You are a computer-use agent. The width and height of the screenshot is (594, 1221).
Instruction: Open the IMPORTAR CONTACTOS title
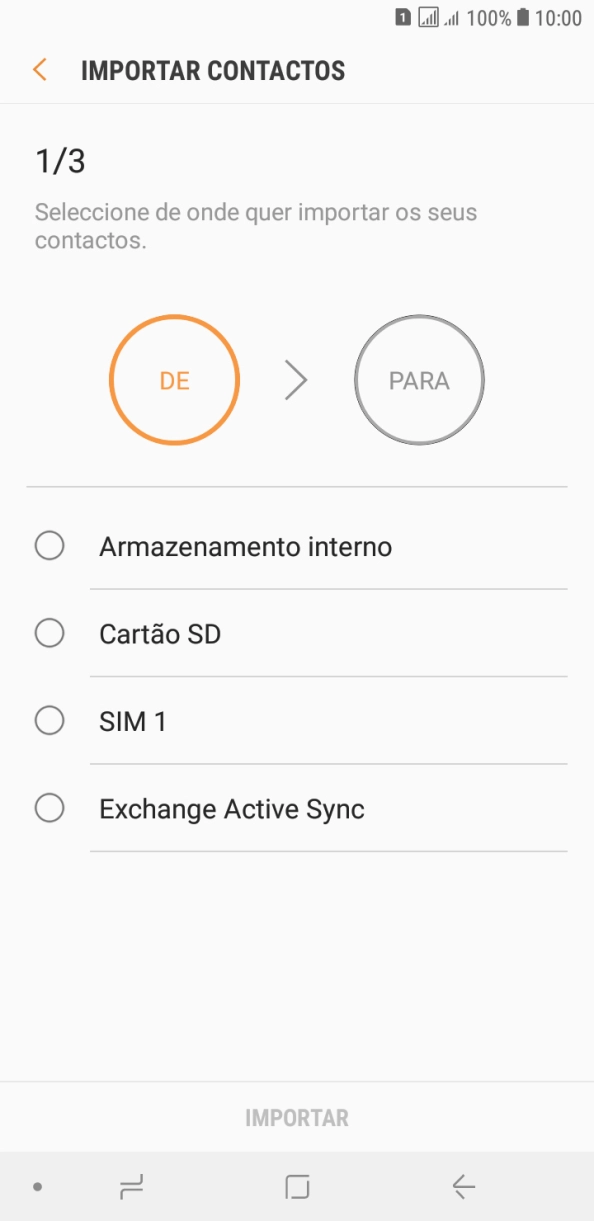[x=213, y=70]
